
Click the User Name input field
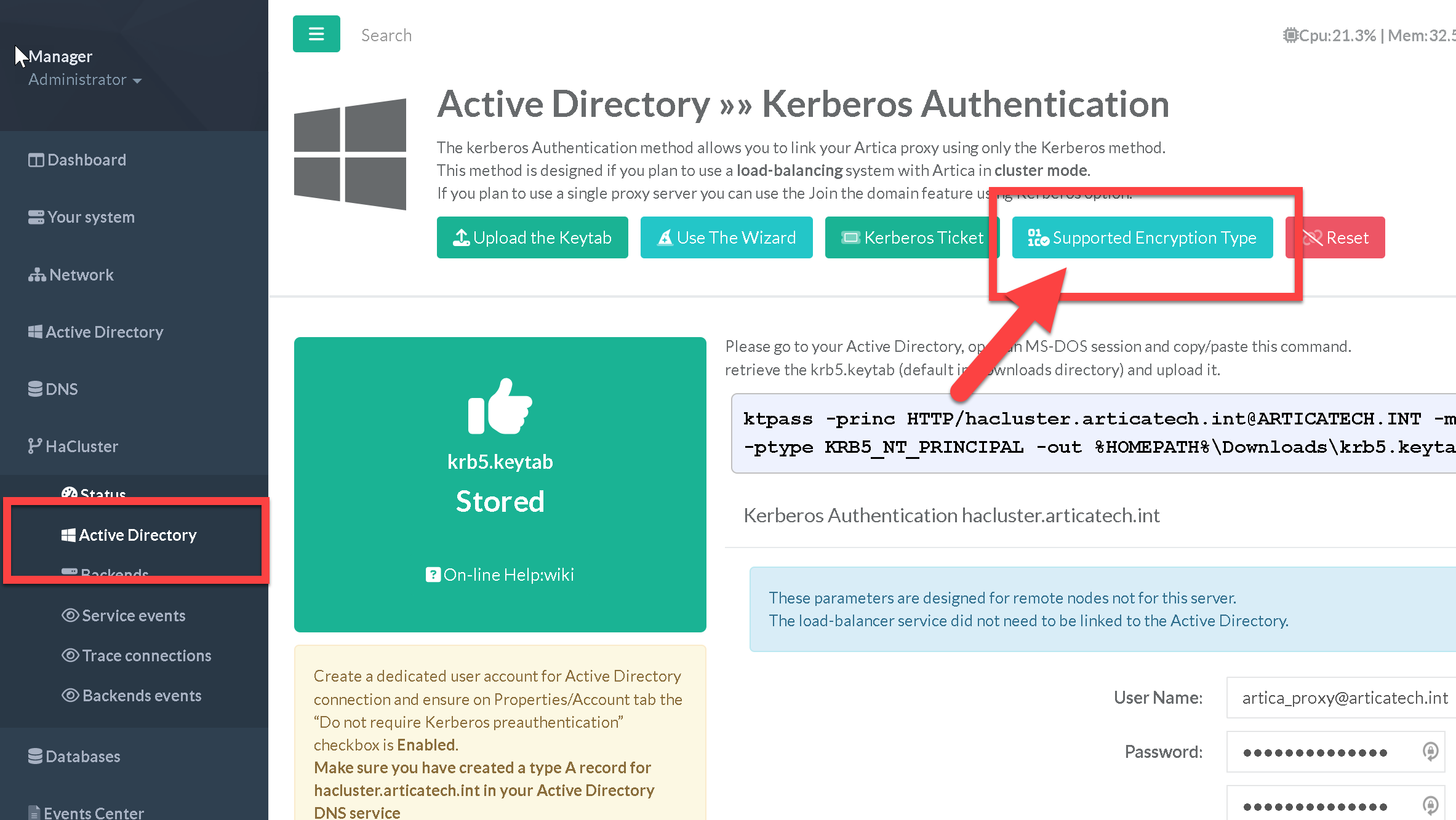point(1342,698)
